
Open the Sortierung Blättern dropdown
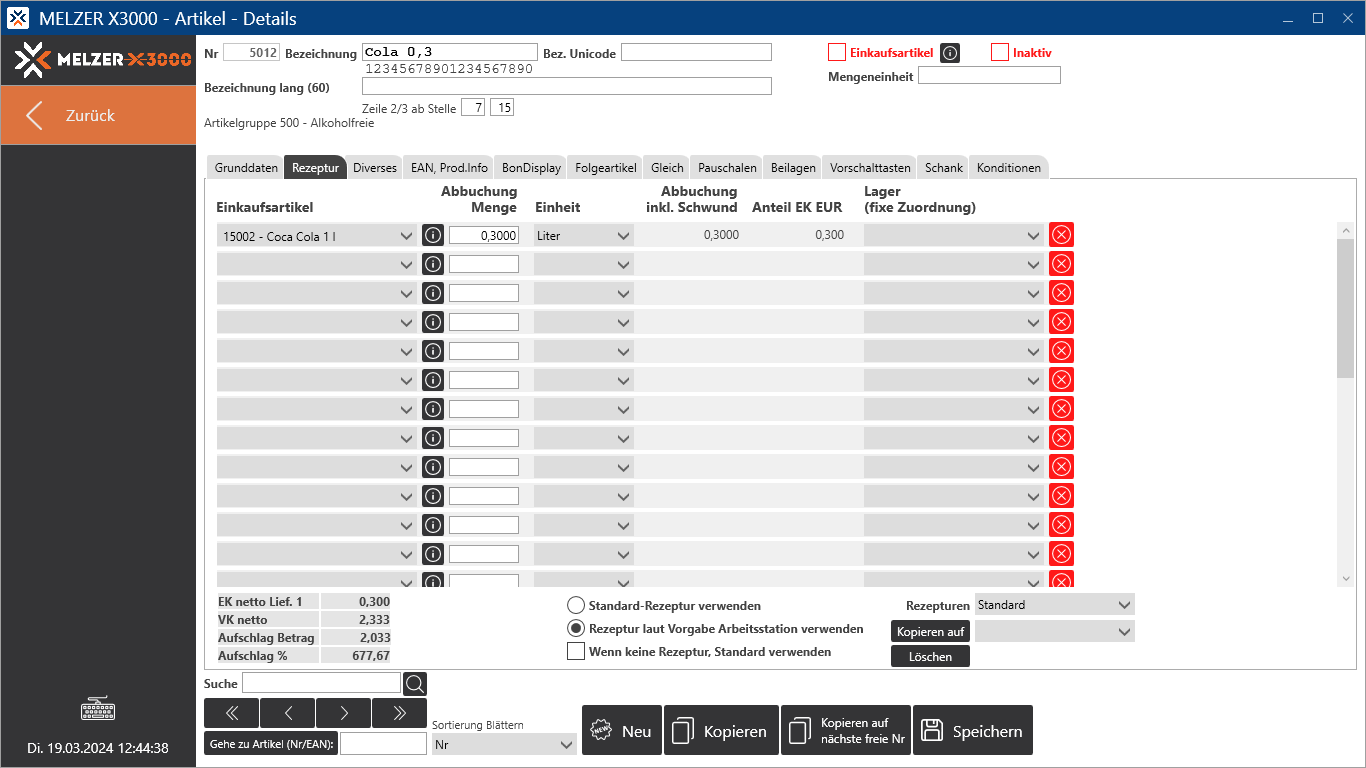[x=504, y=744]
